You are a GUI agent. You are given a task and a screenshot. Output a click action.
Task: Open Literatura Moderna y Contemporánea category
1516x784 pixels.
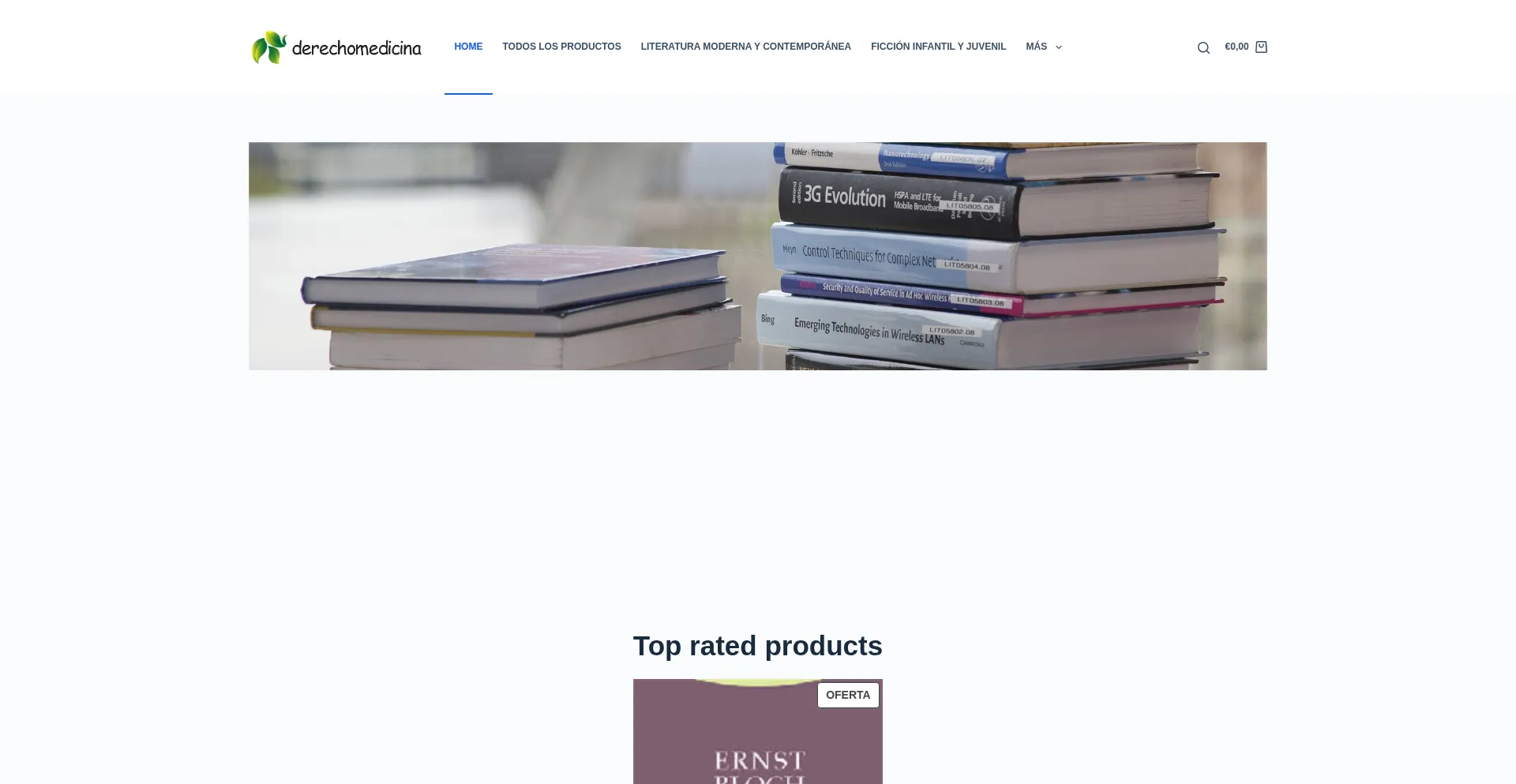(745, 47)
